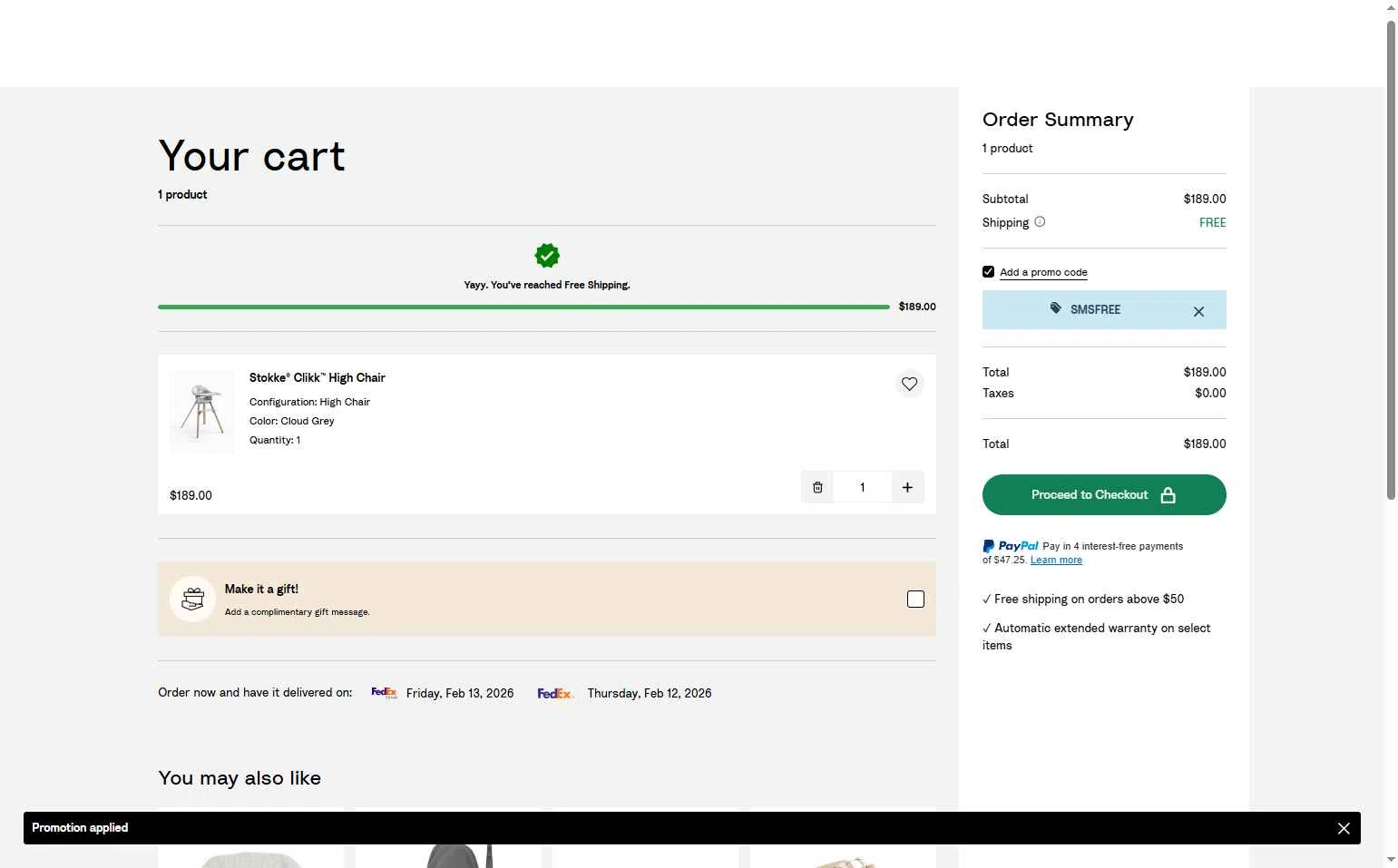Click the FedEx logo beside Friday, Feb 13

384,693
